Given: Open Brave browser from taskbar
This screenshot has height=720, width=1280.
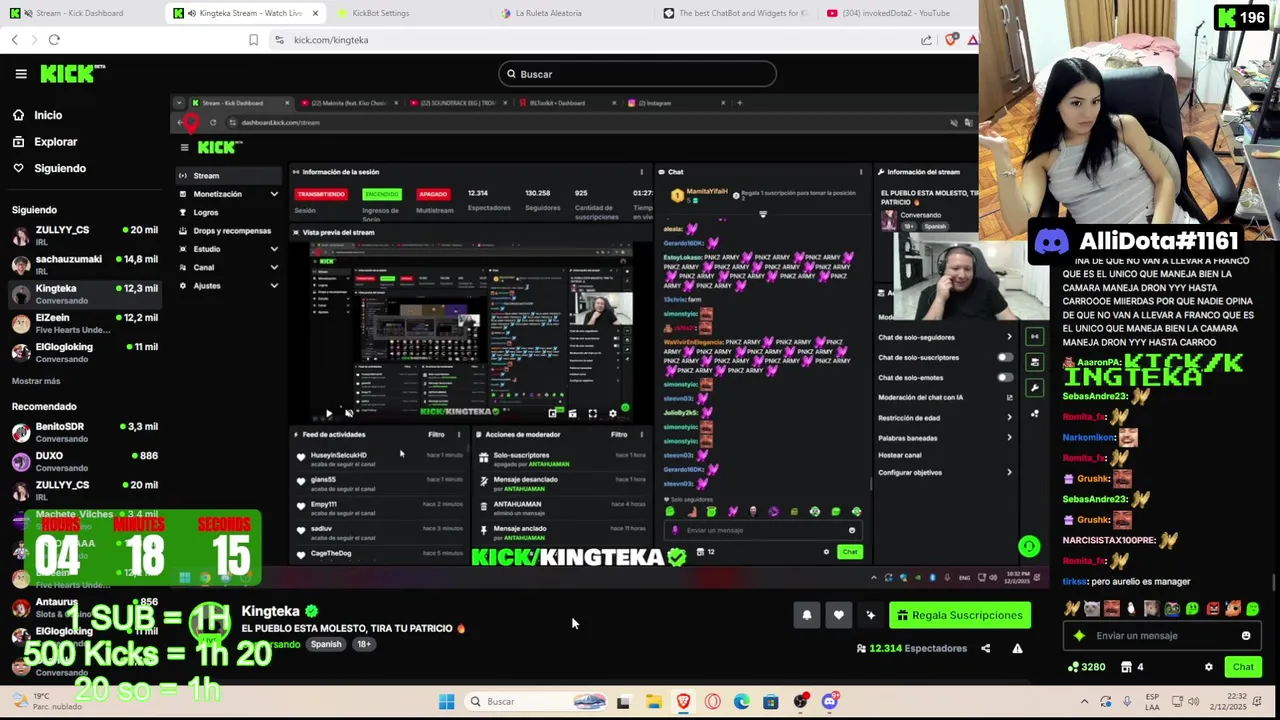Looking at the screenshot, I should (683, 702).
